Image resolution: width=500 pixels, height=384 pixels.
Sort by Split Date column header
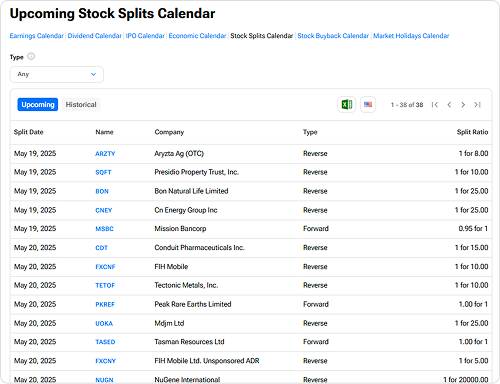pos(29,132)
